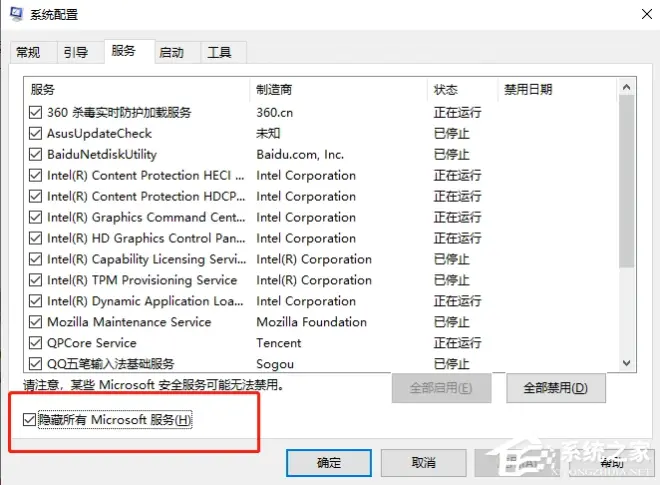Sort by the 禁用日期 column header
The image size is (660, 485).
point(557,89)
